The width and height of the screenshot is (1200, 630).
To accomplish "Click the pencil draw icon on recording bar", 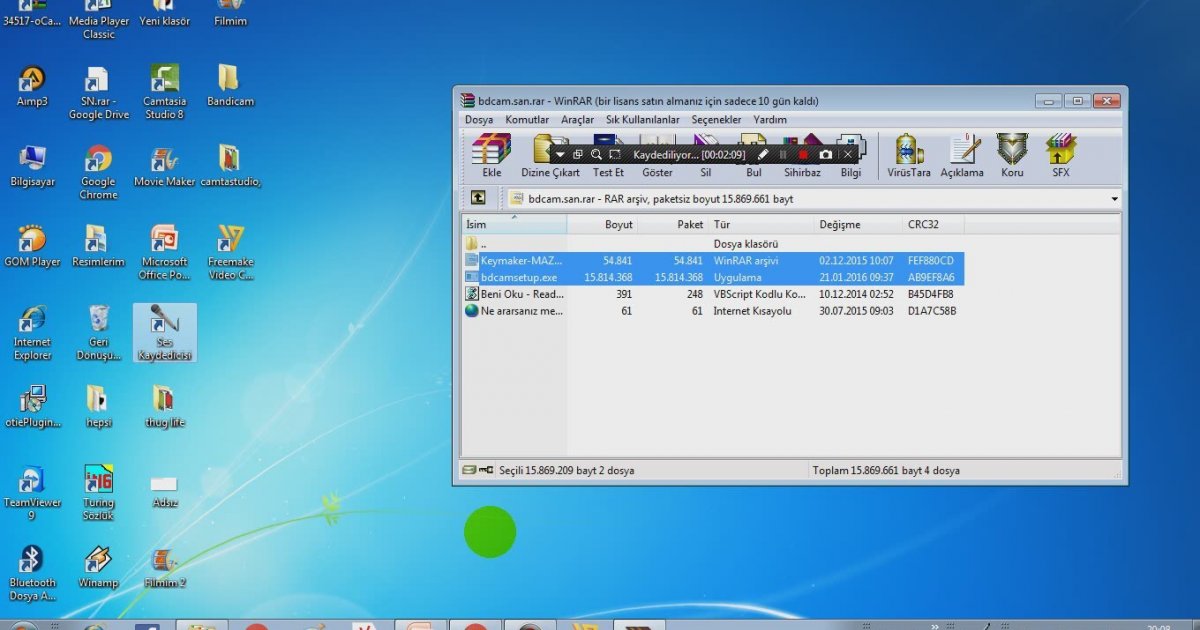I will [x=764, y=155].
